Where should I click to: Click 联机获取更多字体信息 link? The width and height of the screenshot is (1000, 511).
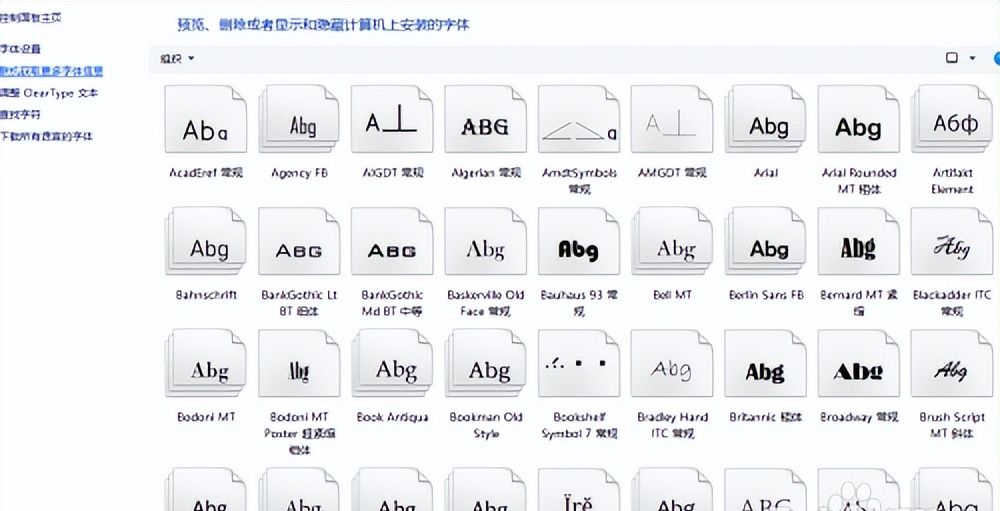pyautogui.click(x=51, y=71)
